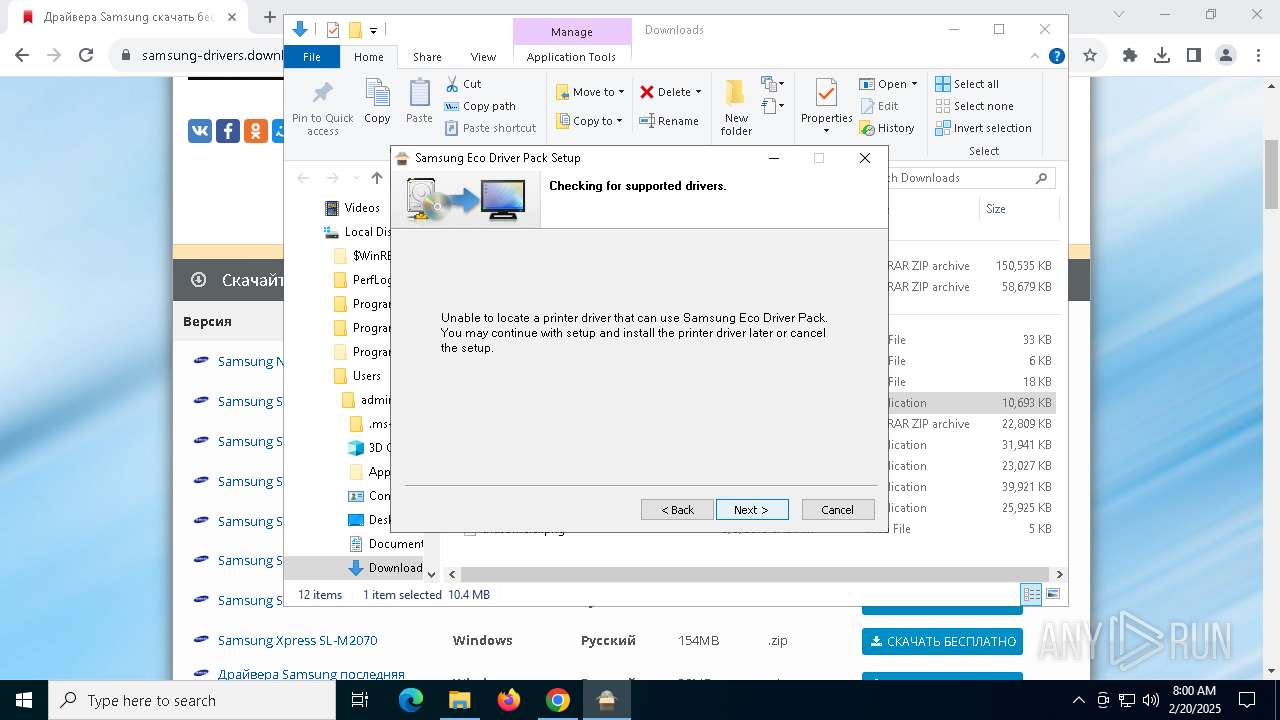Switch to the Home ribbon tab
The width and height of the screenshot is (1280, 720).
point(369,57)
